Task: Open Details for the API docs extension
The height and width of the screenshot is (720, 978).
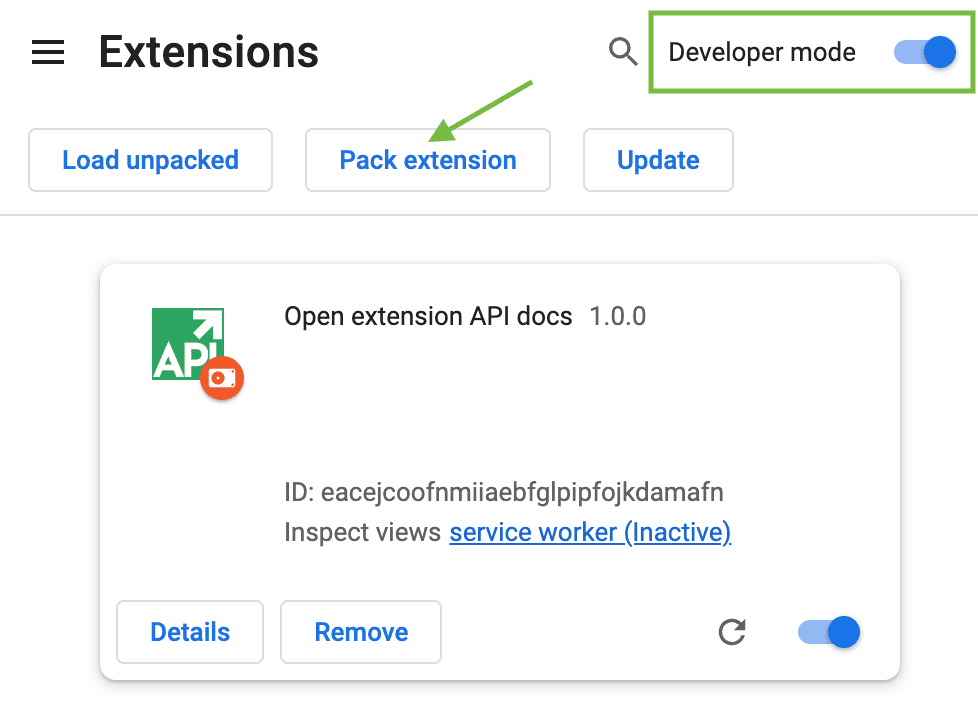Action: pyautogui.click(x=190, y=632)
